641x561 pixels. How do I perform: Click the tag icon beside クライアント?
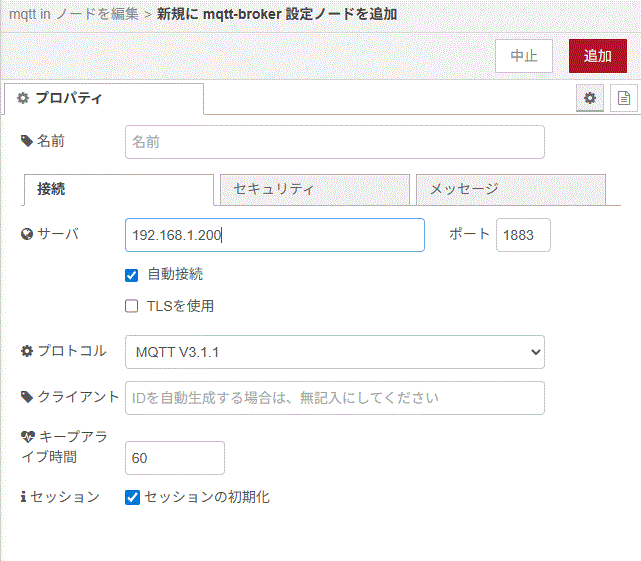pyautogui.click(x=27, y=397)
